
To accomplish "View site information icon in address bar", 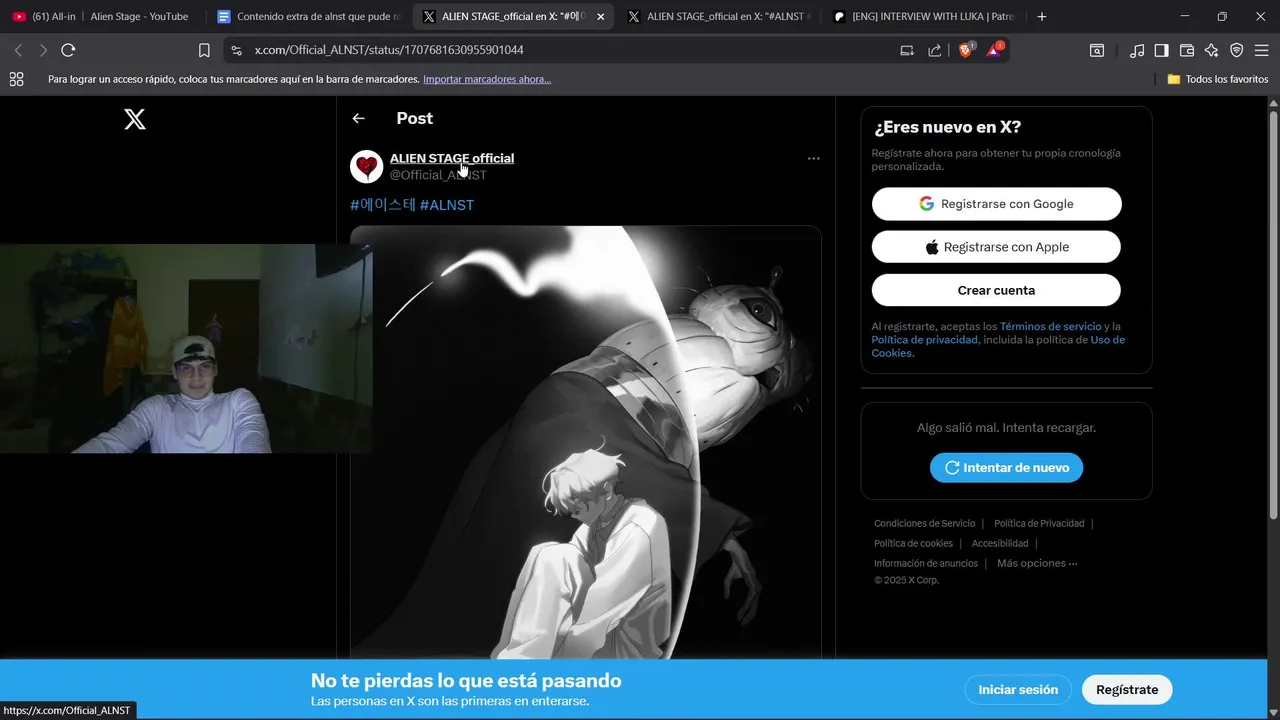I will coord(236,50).
